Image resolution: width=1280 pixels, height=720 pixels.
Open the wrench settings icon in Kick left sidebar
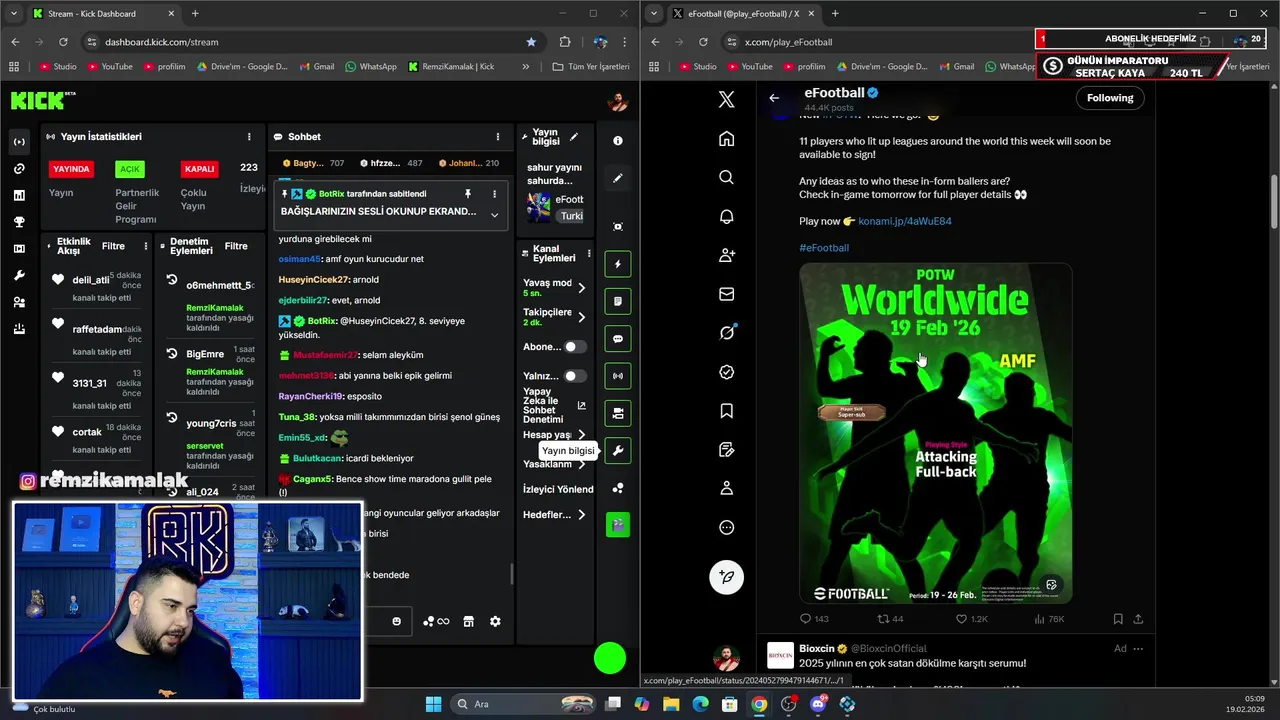tap(19, 275)
